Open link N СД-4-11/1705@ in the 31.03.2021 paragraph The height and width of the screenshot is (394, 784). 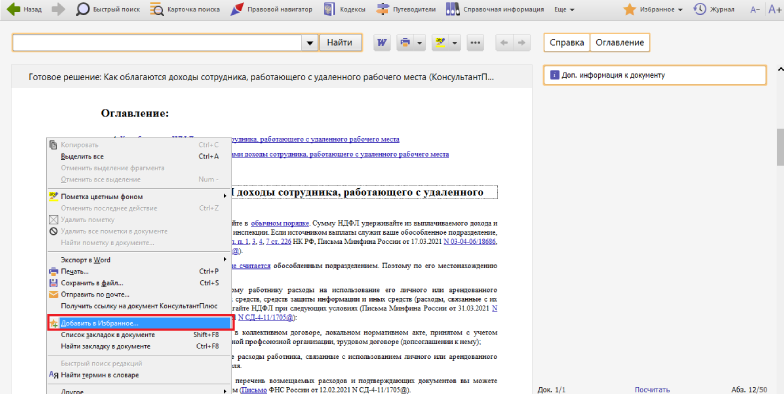tap(266, 318)
